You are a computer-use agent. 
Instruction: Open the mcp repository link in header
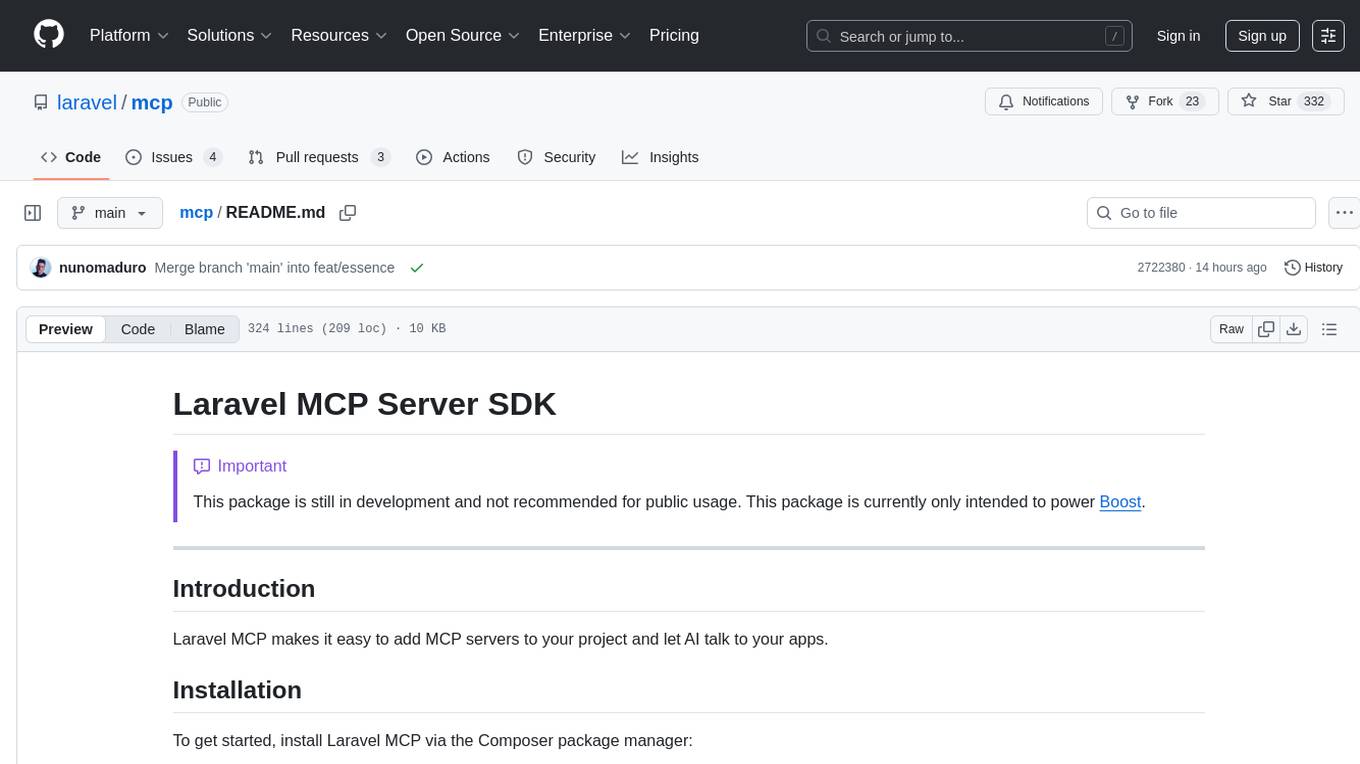[x=152, y=102]
